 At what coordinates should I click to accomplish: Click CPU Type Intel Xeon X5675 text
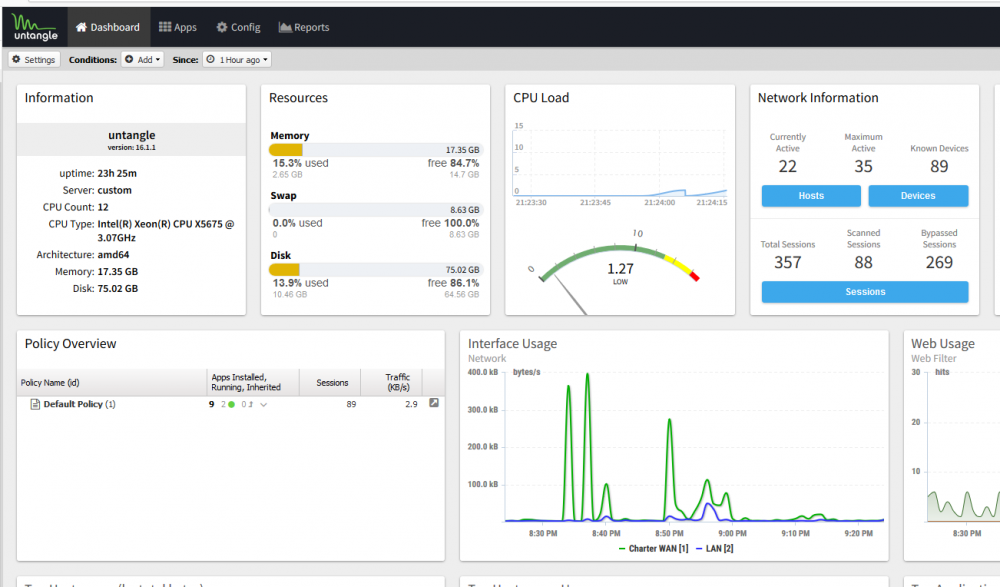click(166, 231)
